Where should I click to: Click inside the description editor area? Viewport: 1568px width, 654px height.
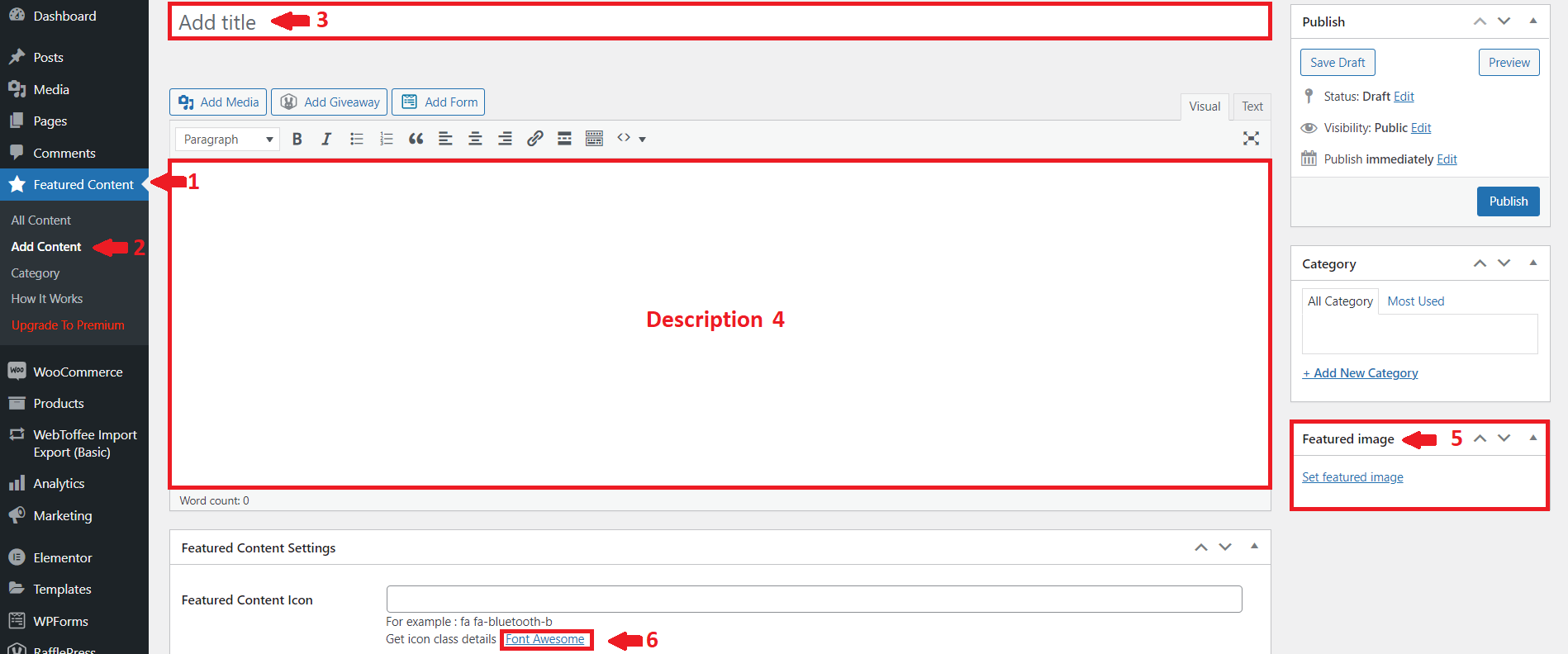click(x=720, y=324)
